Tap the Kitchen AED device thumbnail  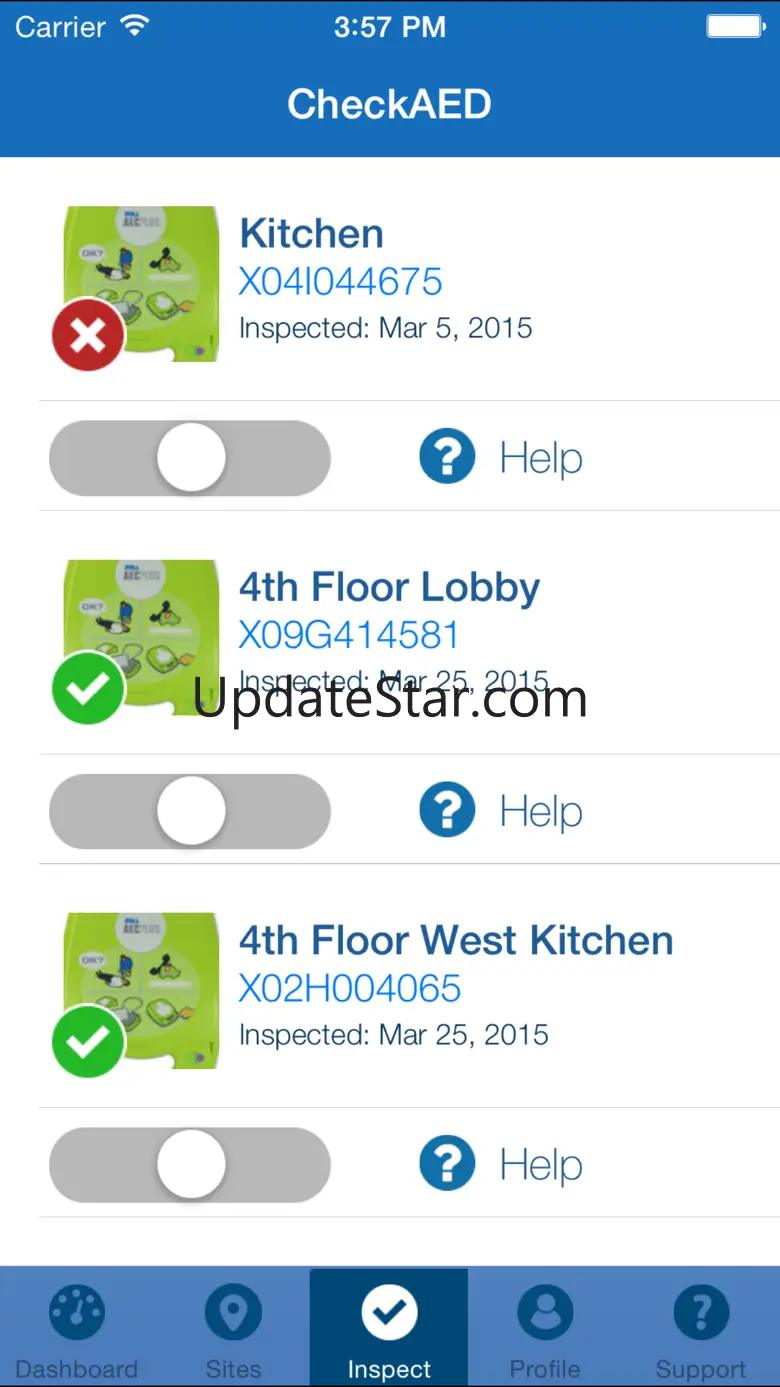click(x=141, y=284)
